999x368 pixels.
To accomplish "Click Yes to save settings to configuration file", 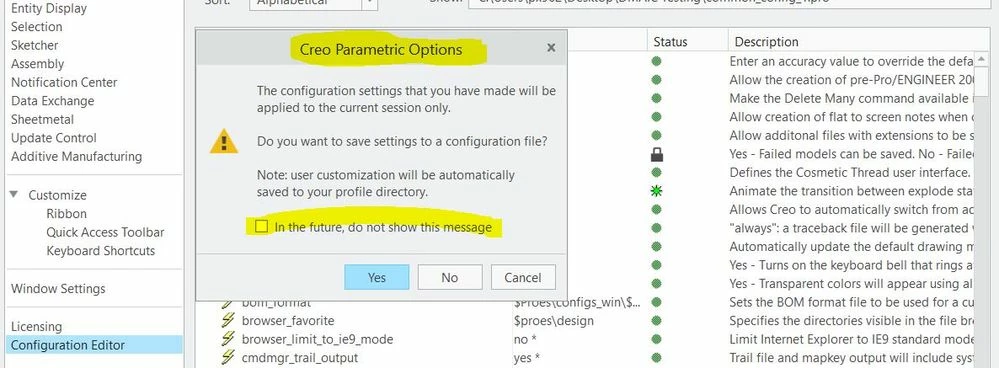I will [x=377, y=278].
